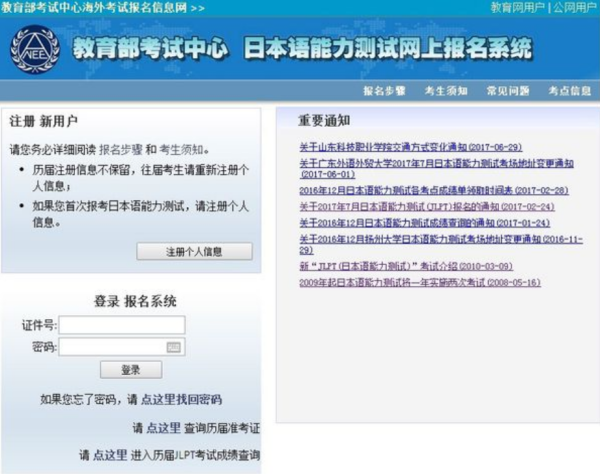This screenshot has height=474, width=600.
Task: Focus the 密码 input field
Action: coord(122,347)
